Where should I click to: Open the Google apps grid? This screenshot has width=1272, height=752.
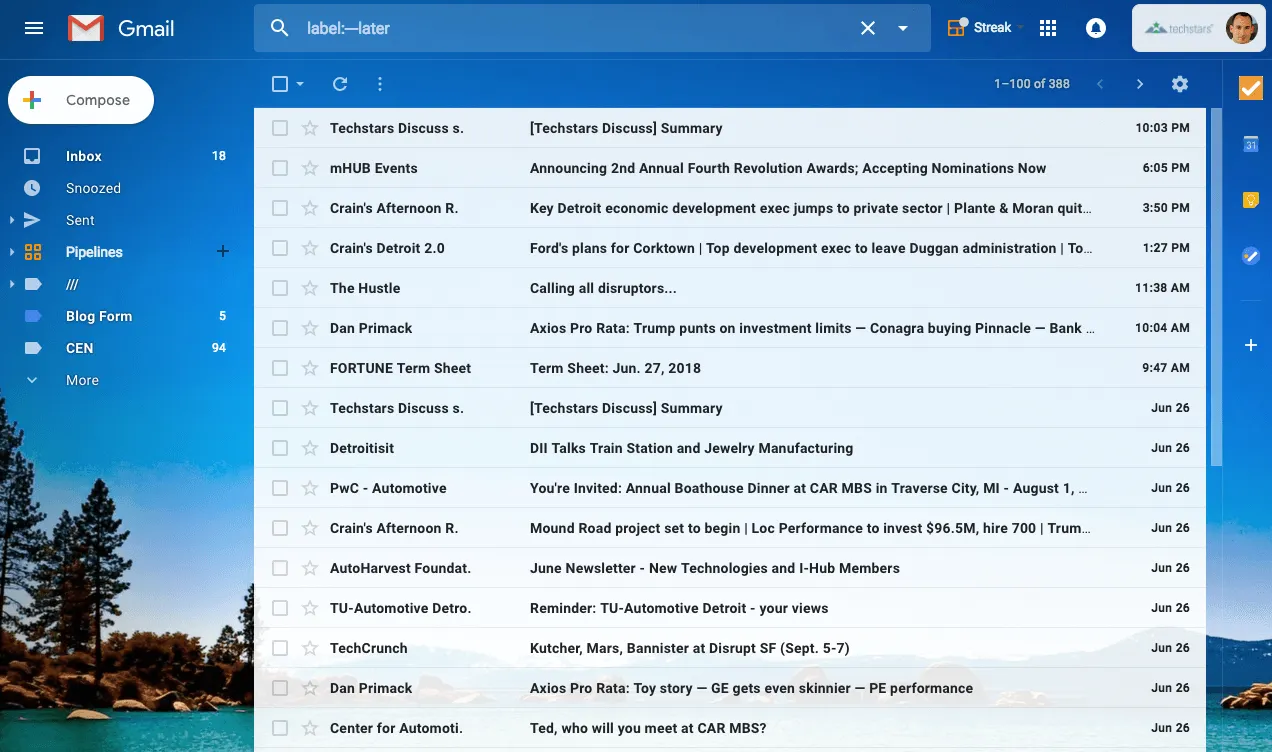click(x=1047, y=27)
